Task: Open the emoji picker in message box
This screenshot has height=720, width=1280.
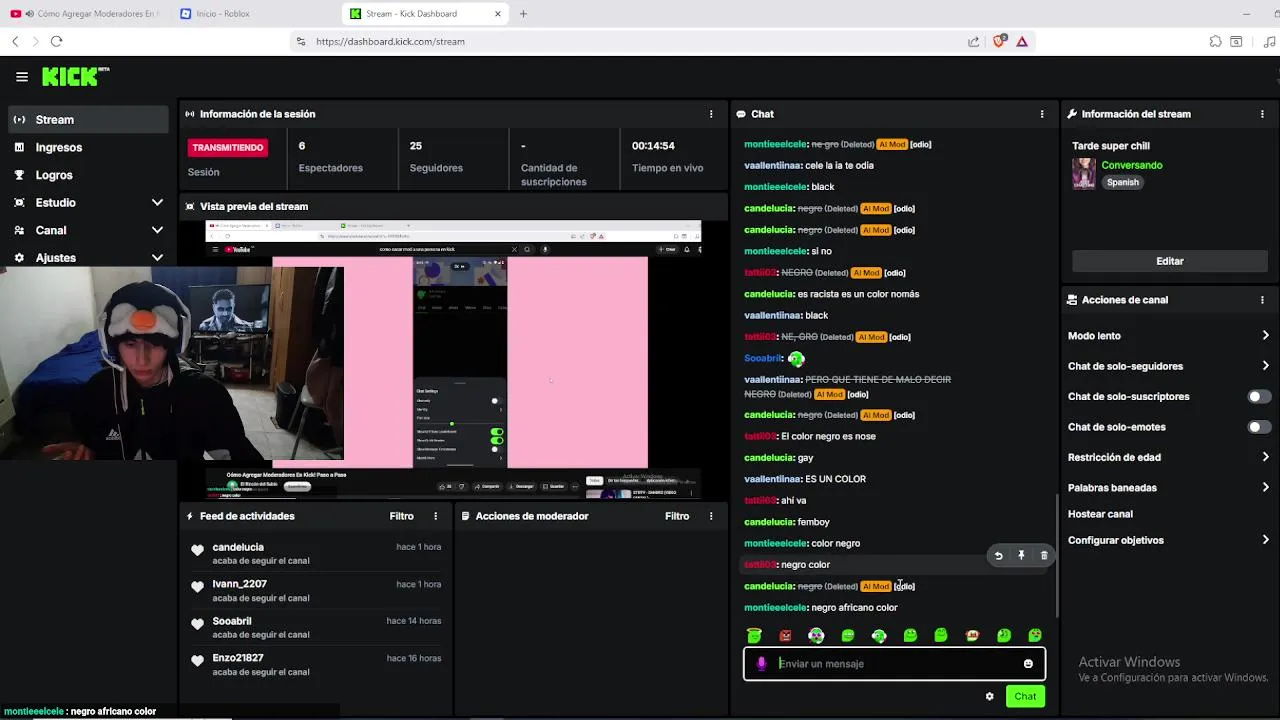Action: [1028, 664]
